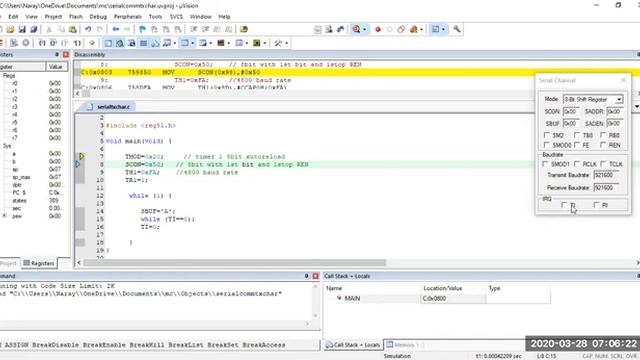Click the 'sp_max' register row
Viewport: 640px width, 360px height.
[34, 177]
